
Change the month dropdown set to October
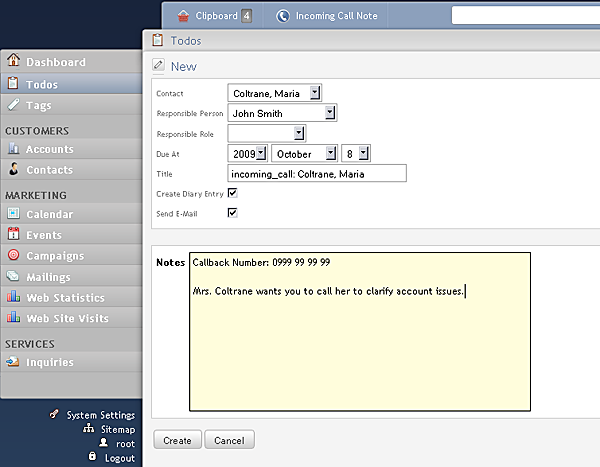pyautogui.click(x=305, y=153)
